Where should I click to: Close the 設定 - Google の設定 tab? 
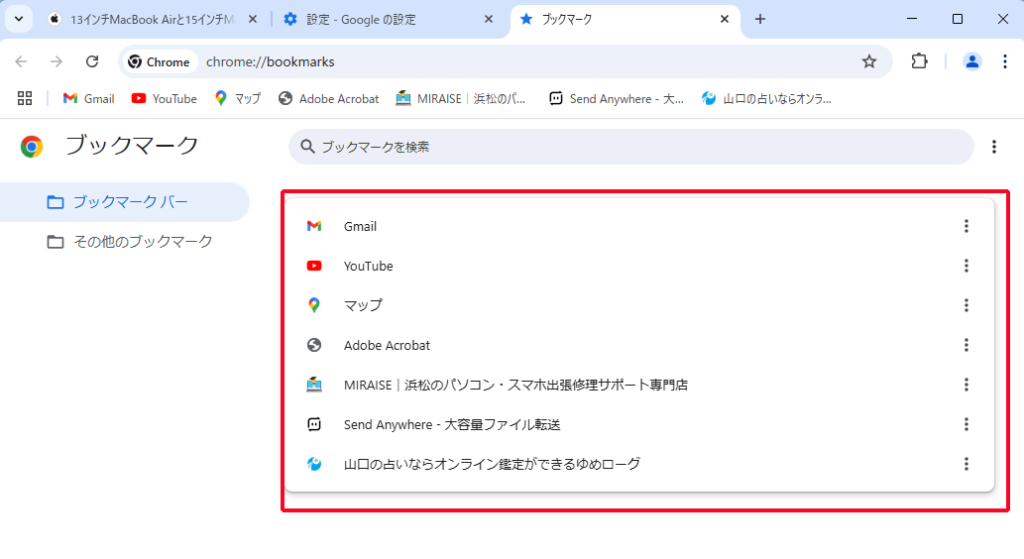(x=488, y=20)
